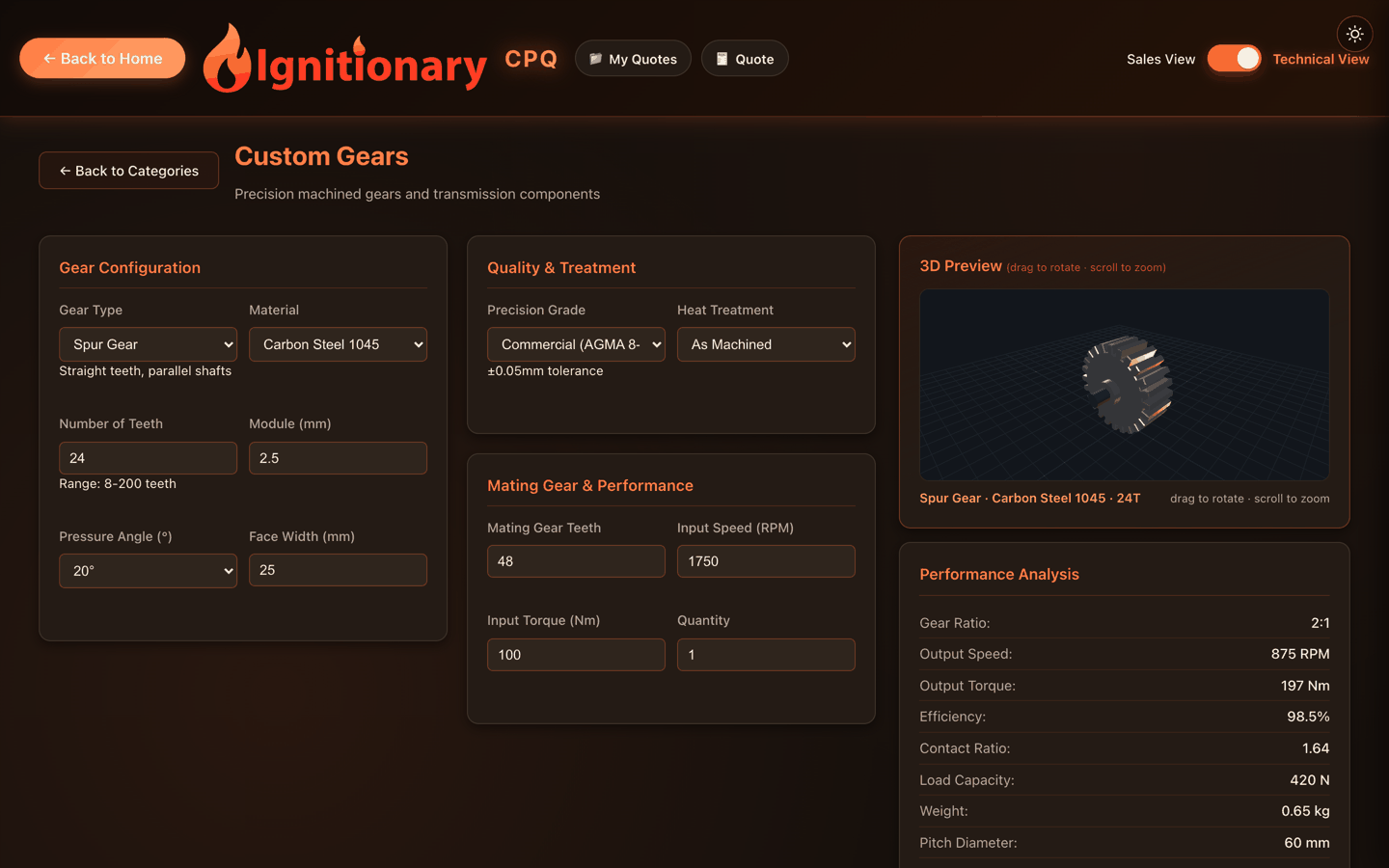Click the Mating Gear Teeth field
1389x868 pixels.
pos(576,561)
